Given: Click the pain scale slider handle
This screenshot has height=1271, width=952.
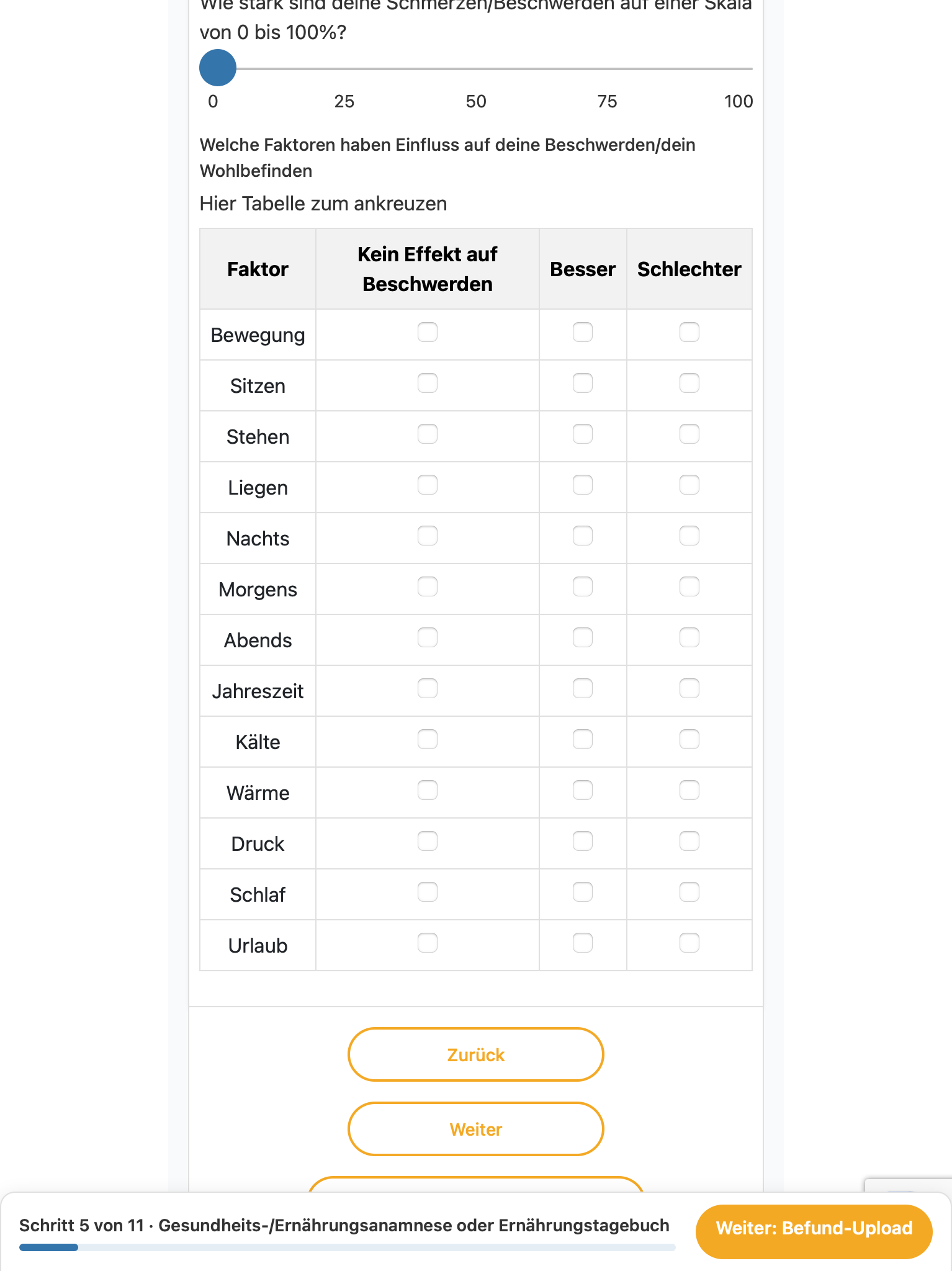Looking at the screenshot, I should coord(218,68).
